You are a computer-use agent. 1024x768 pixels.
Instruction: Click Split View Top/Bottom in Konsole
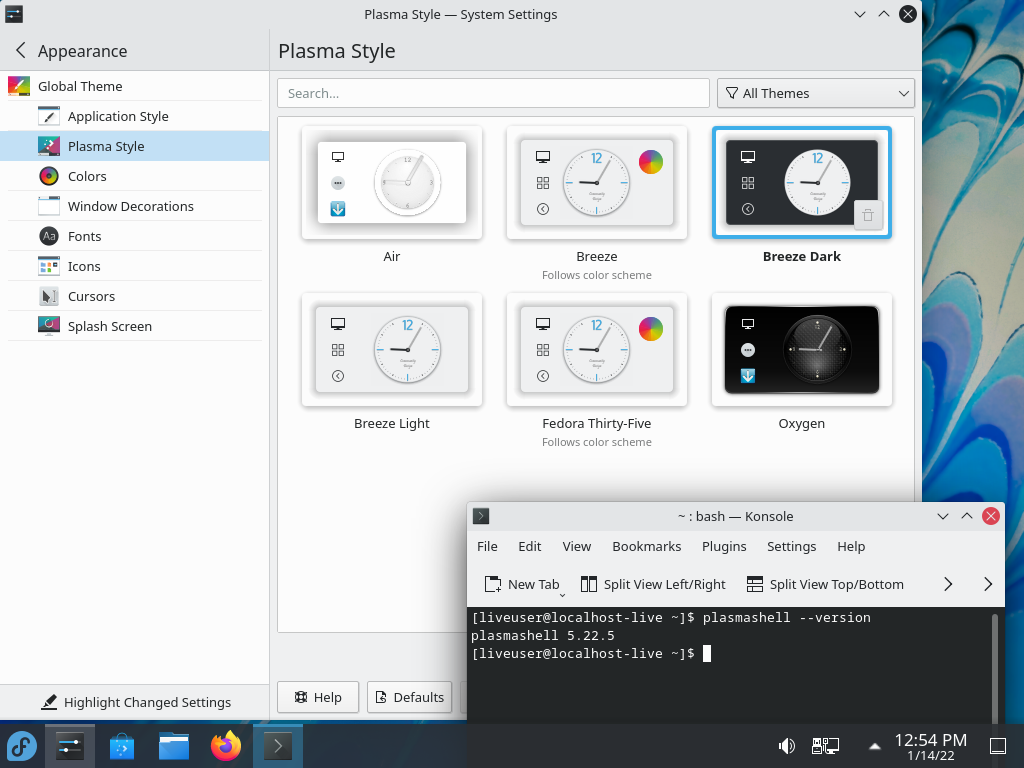(825, 584)
